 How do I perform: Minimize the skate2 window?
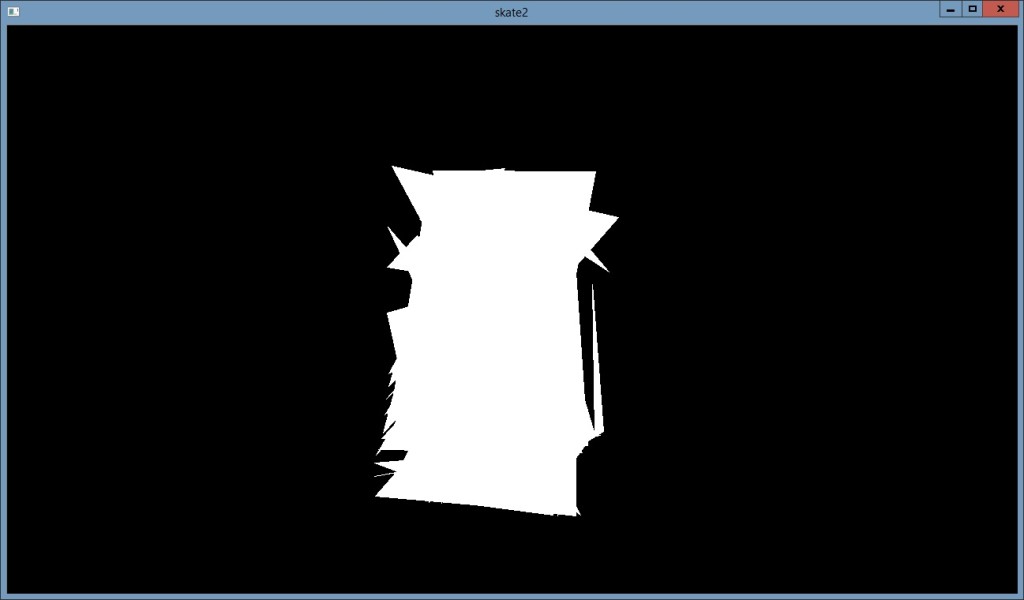click(x=950, y=9)
